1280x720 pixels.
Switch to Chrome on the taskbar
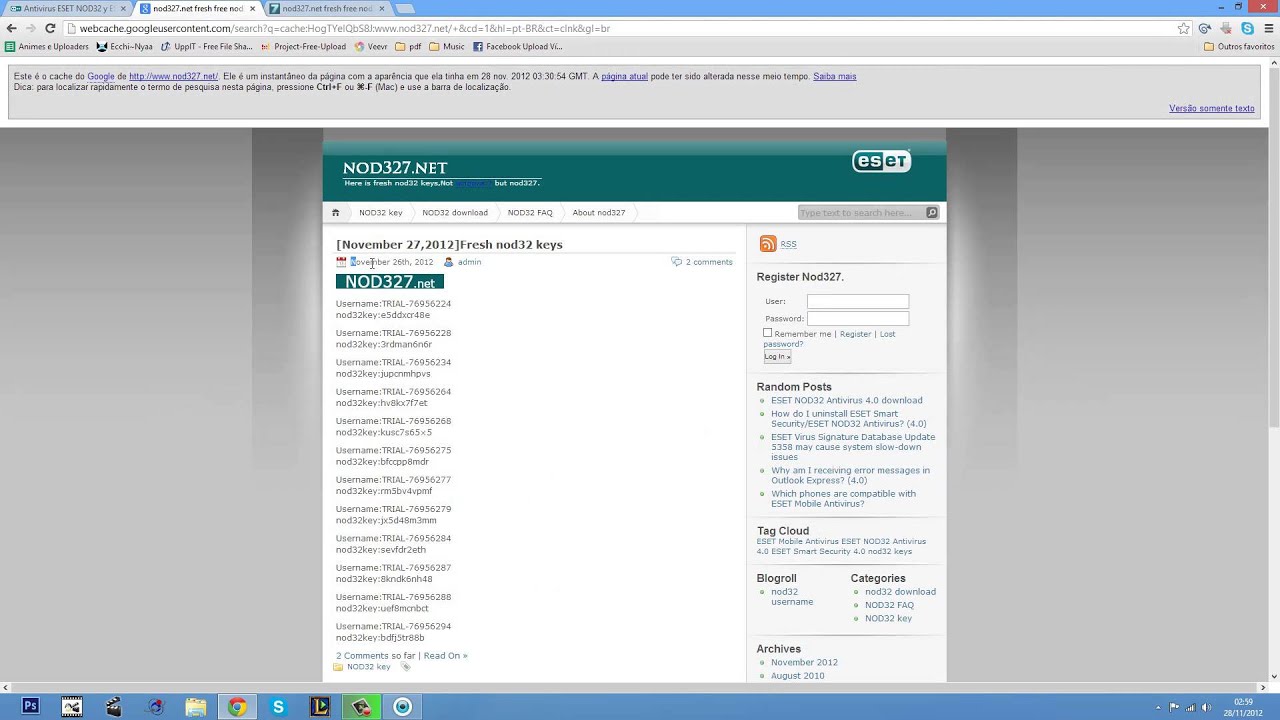tap(237, 706)
